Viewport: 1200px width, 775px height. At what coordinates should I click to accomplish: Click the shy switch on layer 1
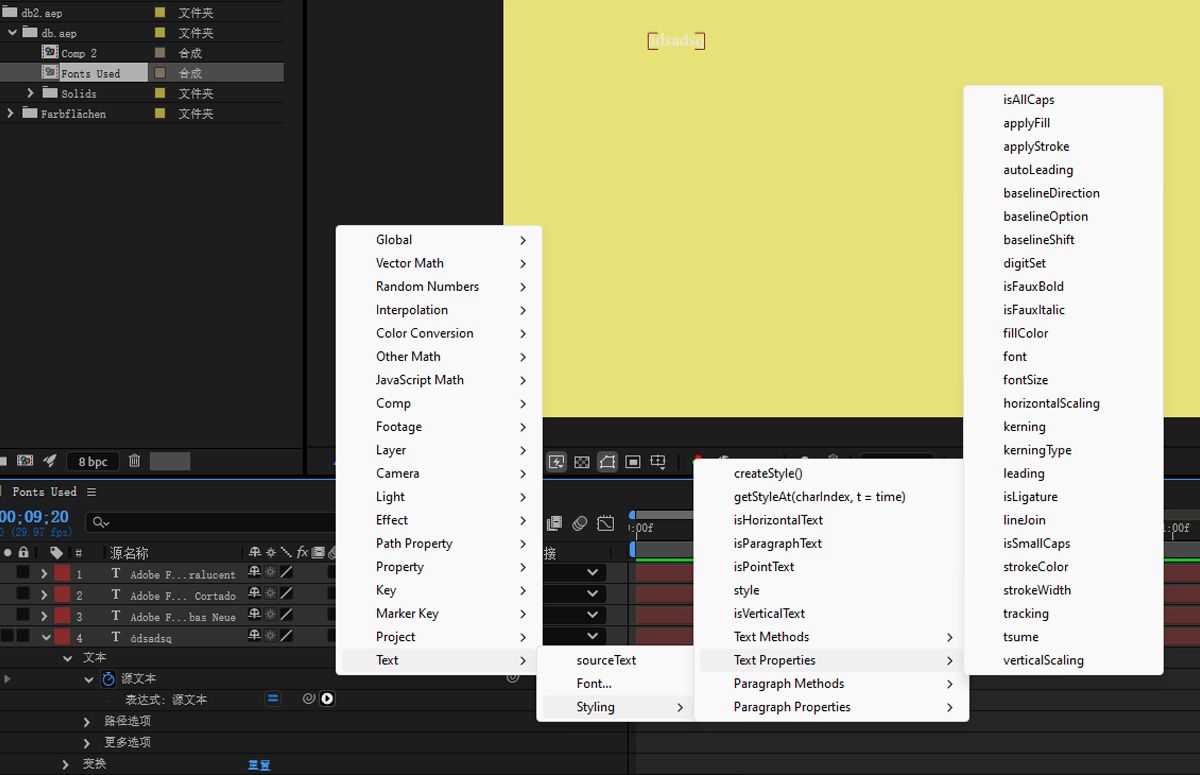255,573
